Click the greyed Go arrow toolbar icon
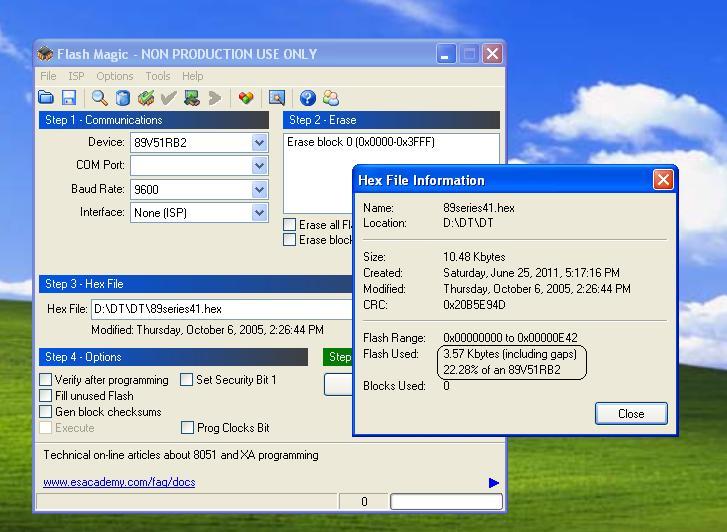This screenshot has height=532, width=727. pos(215,98)
